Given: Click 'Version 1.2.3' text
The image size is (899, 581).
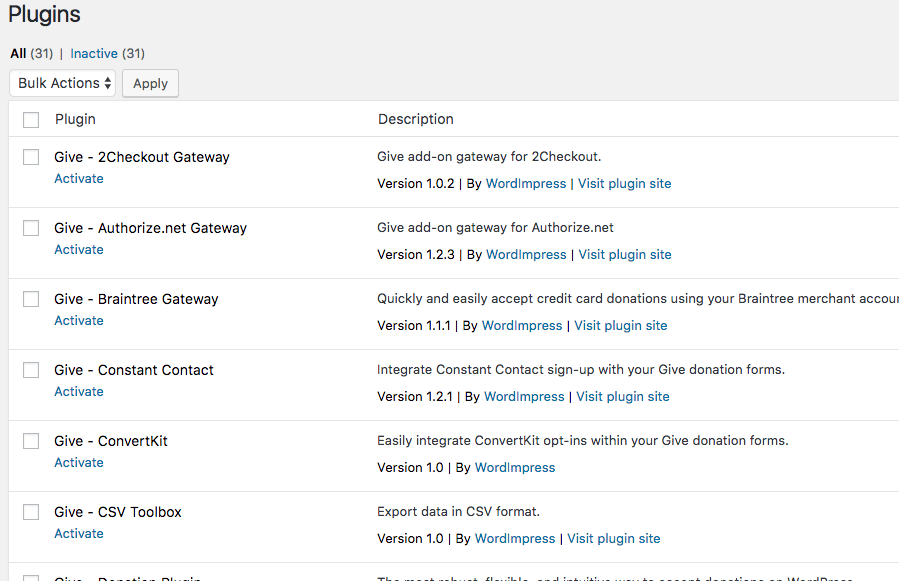Looking at the screenshot, I should coord(416,255).
